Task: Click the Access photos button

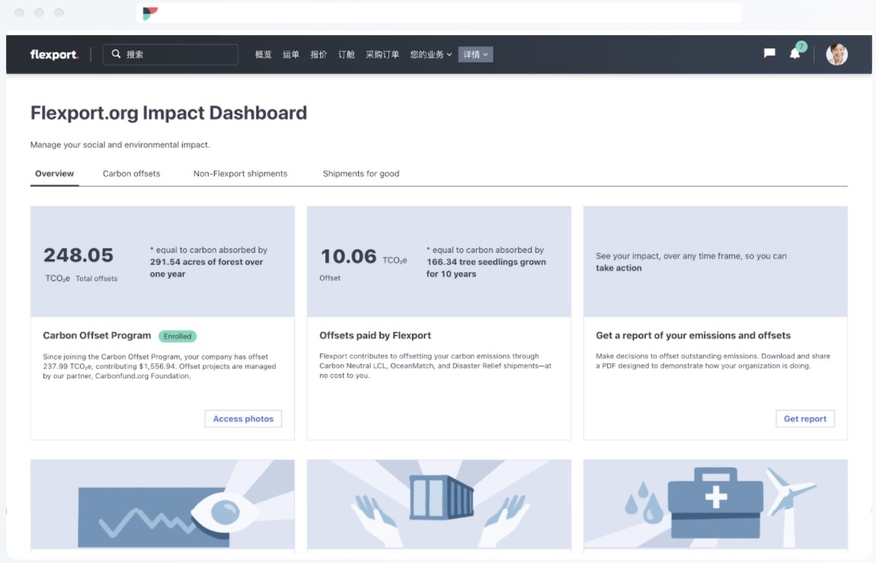Action: coord(243,418)
